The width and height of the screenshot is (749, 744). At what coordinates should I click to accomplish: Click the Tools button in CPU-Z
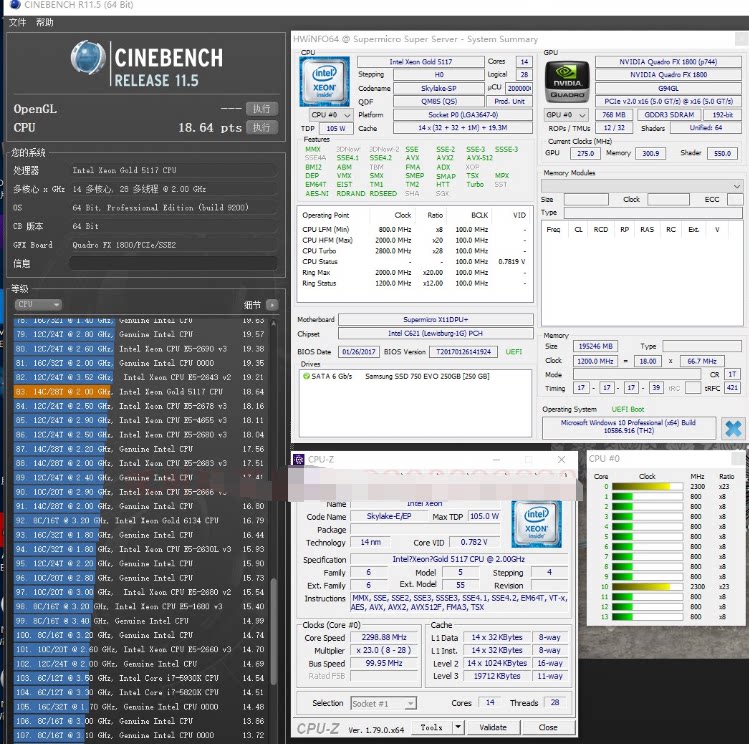pyautogui.click(x=431, y=727)
